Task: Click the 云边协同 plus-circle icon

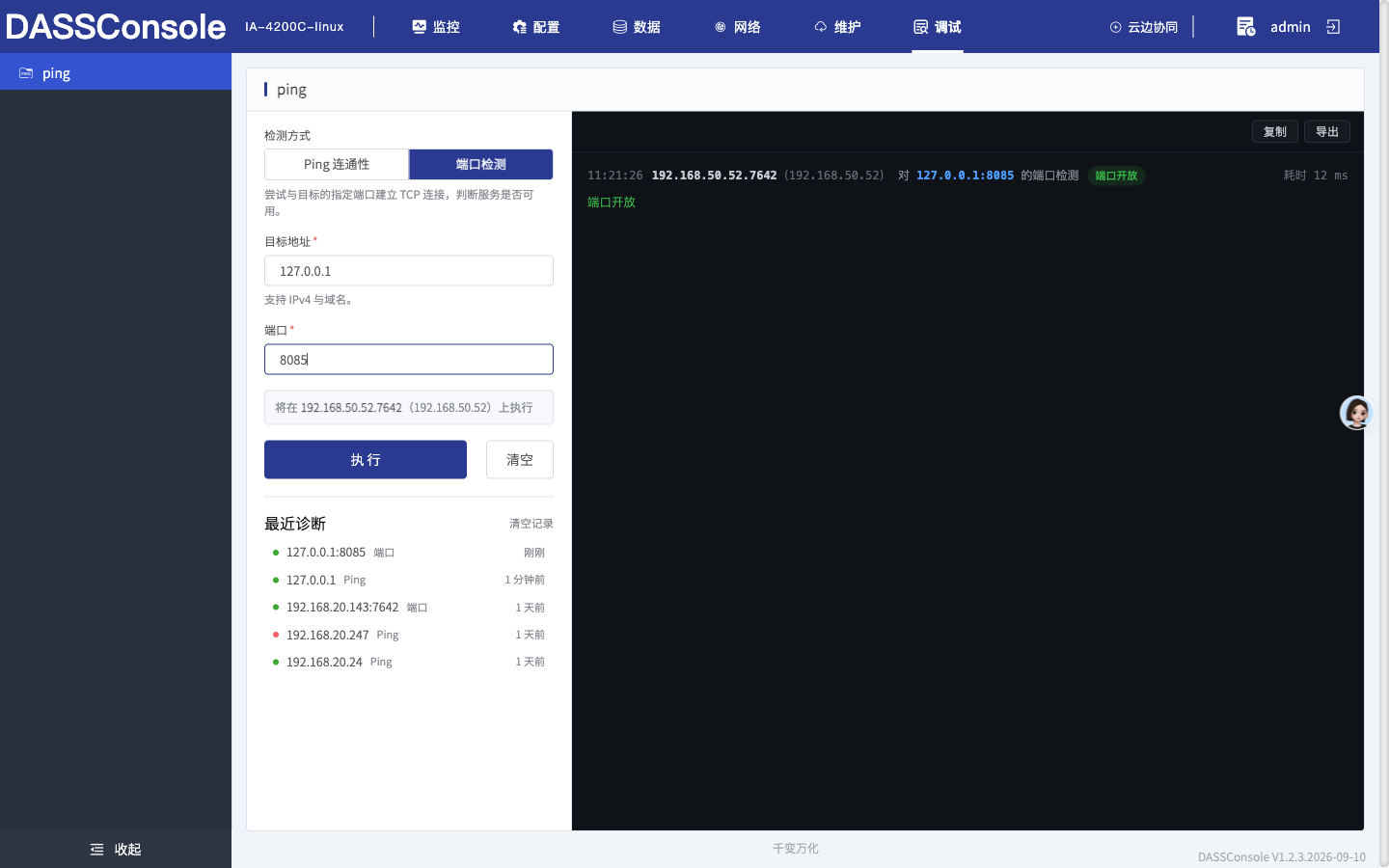Action: (1116, 27)
